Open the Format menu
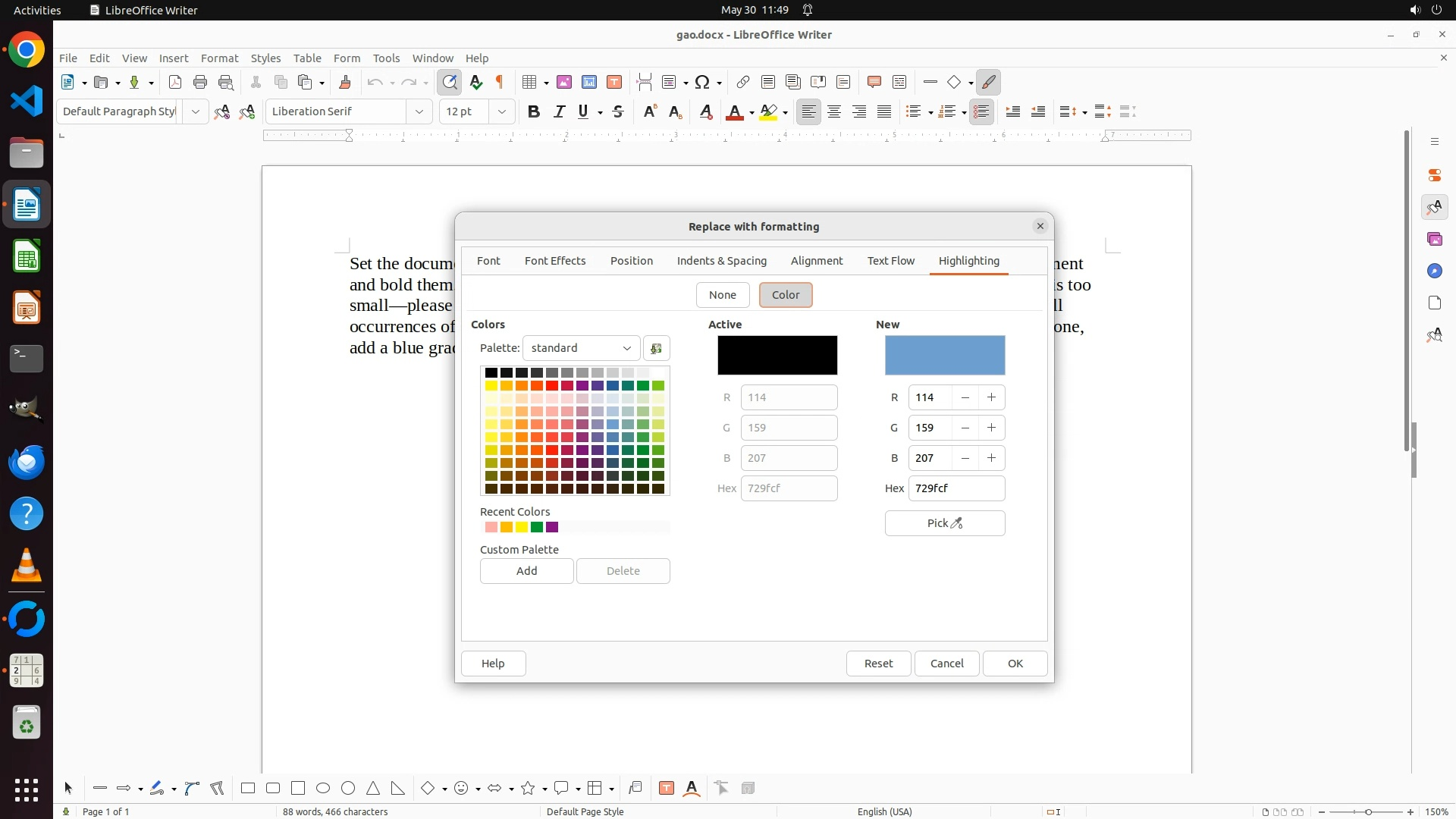 click(219, 58)
